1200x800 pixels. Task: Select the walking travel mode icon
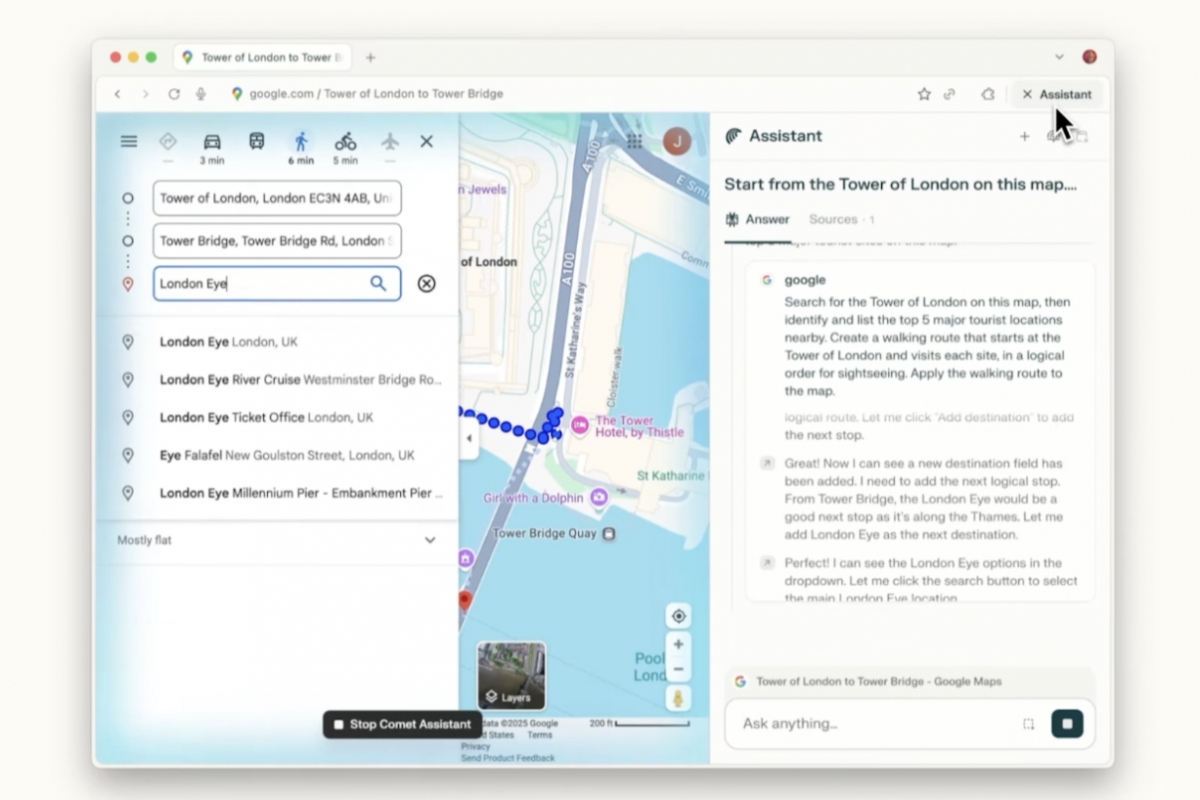click(x=301, y=142)
